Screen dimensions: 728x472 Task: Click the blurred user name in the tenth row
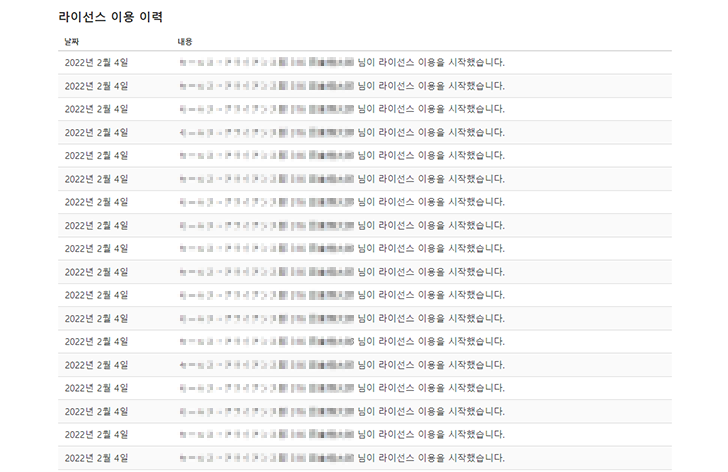tap(266, 272)
